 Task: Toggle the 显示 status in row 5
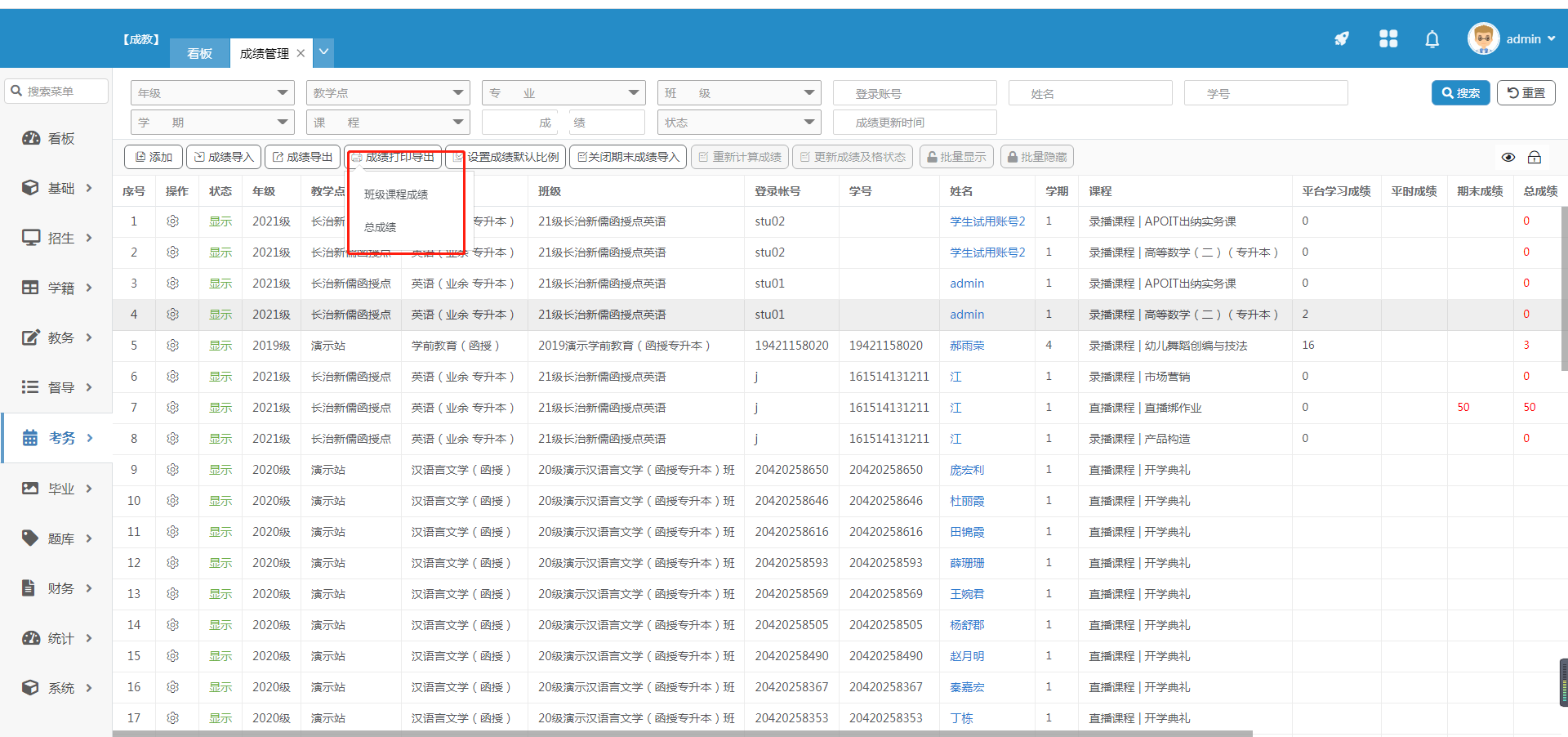pyautogui.click(x=220, y=346)
